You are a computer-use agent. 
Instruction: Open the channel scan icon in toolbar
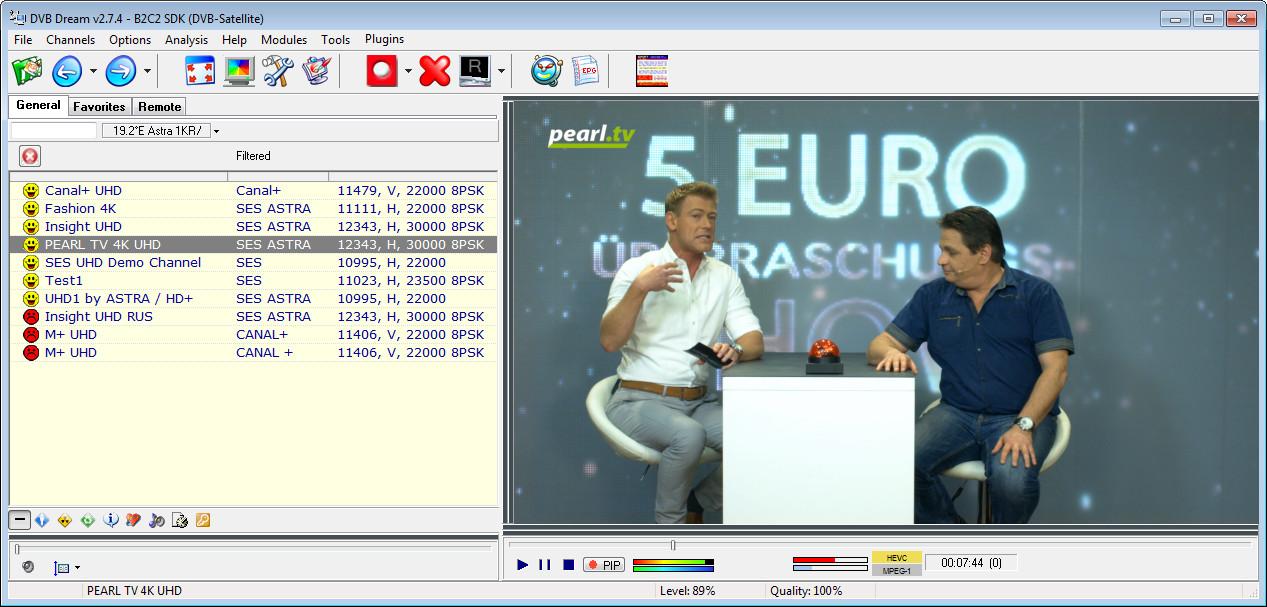tap(27, 71)
